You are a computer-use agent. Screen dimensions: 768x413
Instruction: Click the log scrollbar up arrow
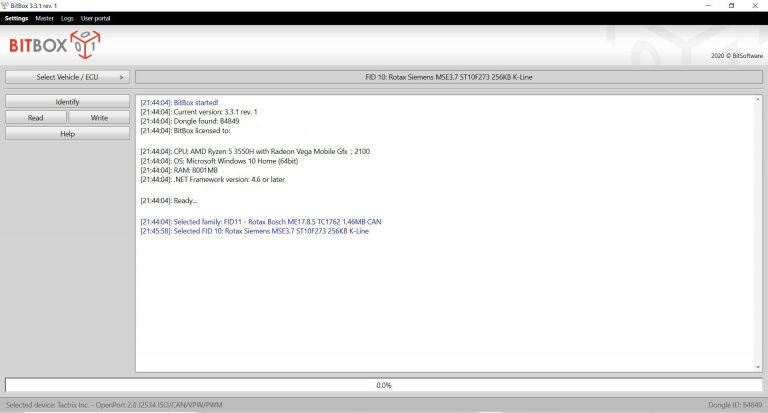758,99
